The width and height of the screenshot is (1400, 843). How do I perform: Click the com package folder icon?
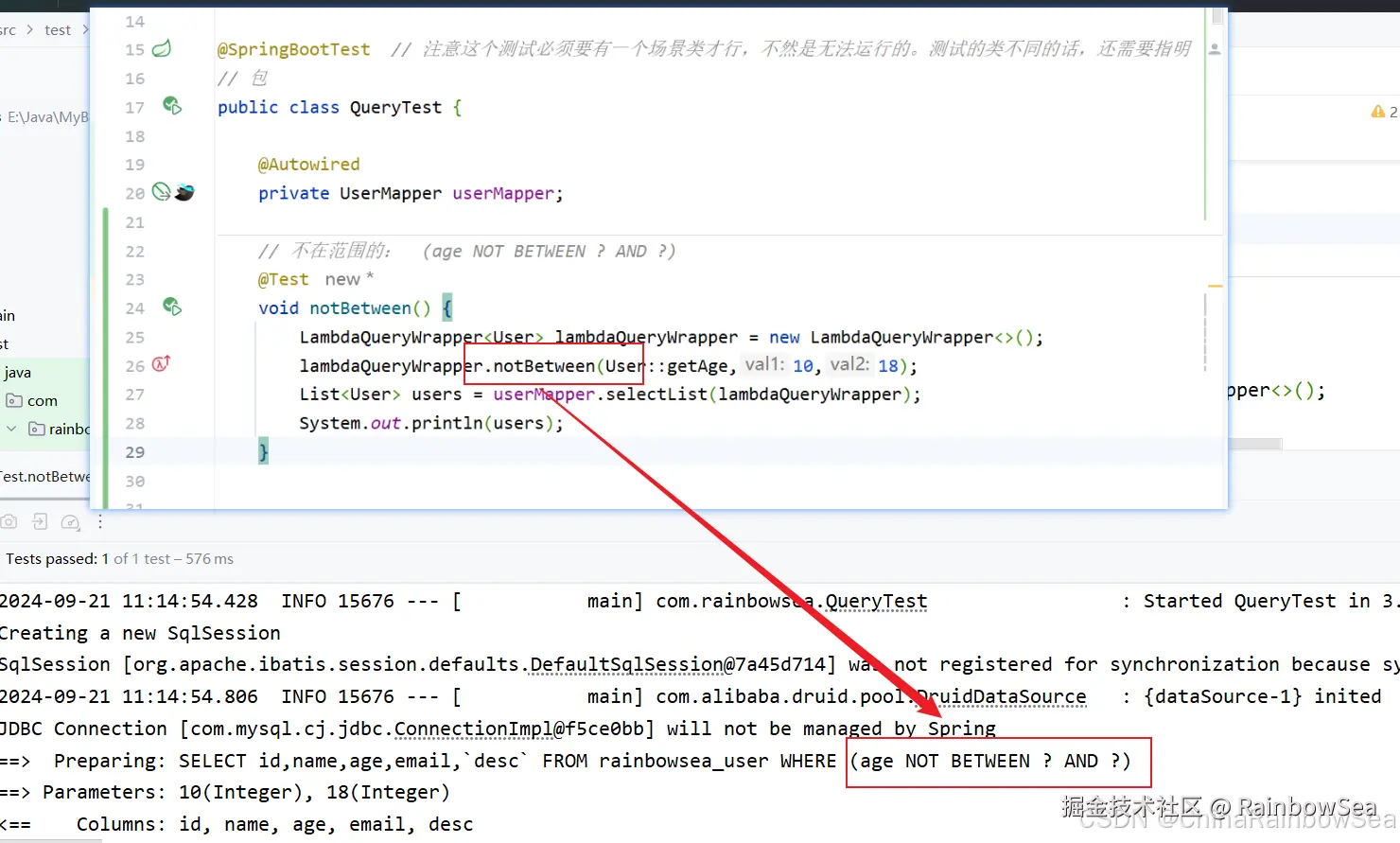point(14,400)
